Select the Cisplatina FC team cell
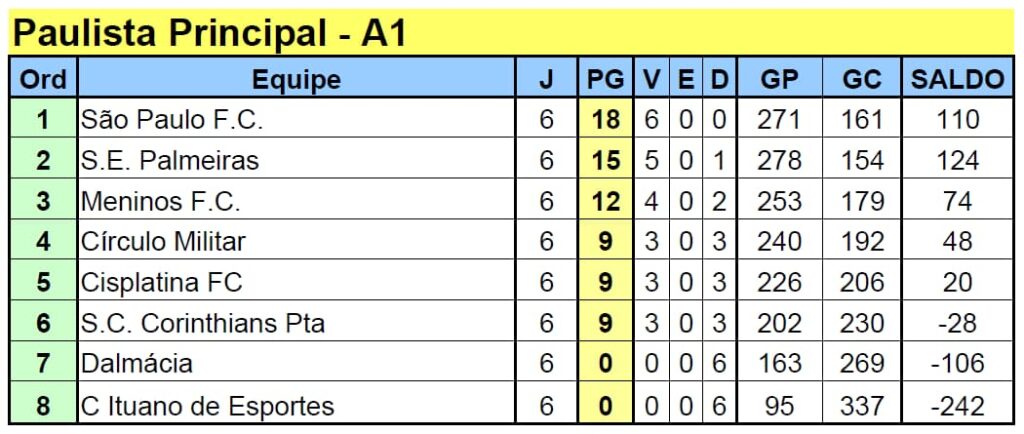Image resolution: width=1024 pixels, height=434 pixels. click(x=162, y=283)
